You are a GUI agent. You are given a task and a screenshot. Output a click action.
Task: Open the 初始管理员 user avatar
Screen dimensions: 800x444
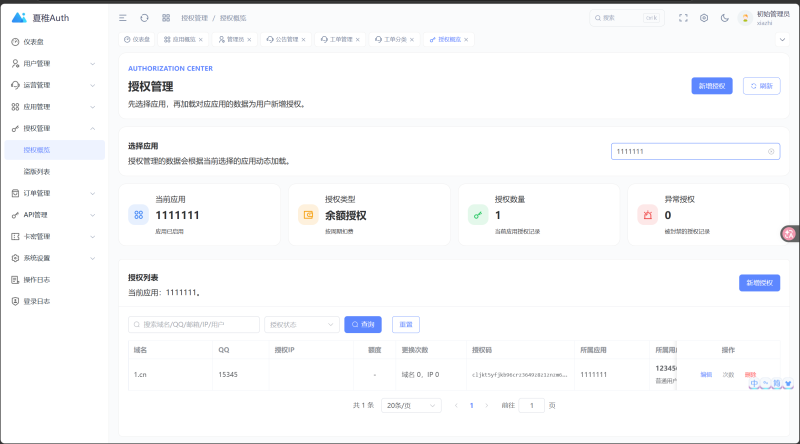pos(745,18)
